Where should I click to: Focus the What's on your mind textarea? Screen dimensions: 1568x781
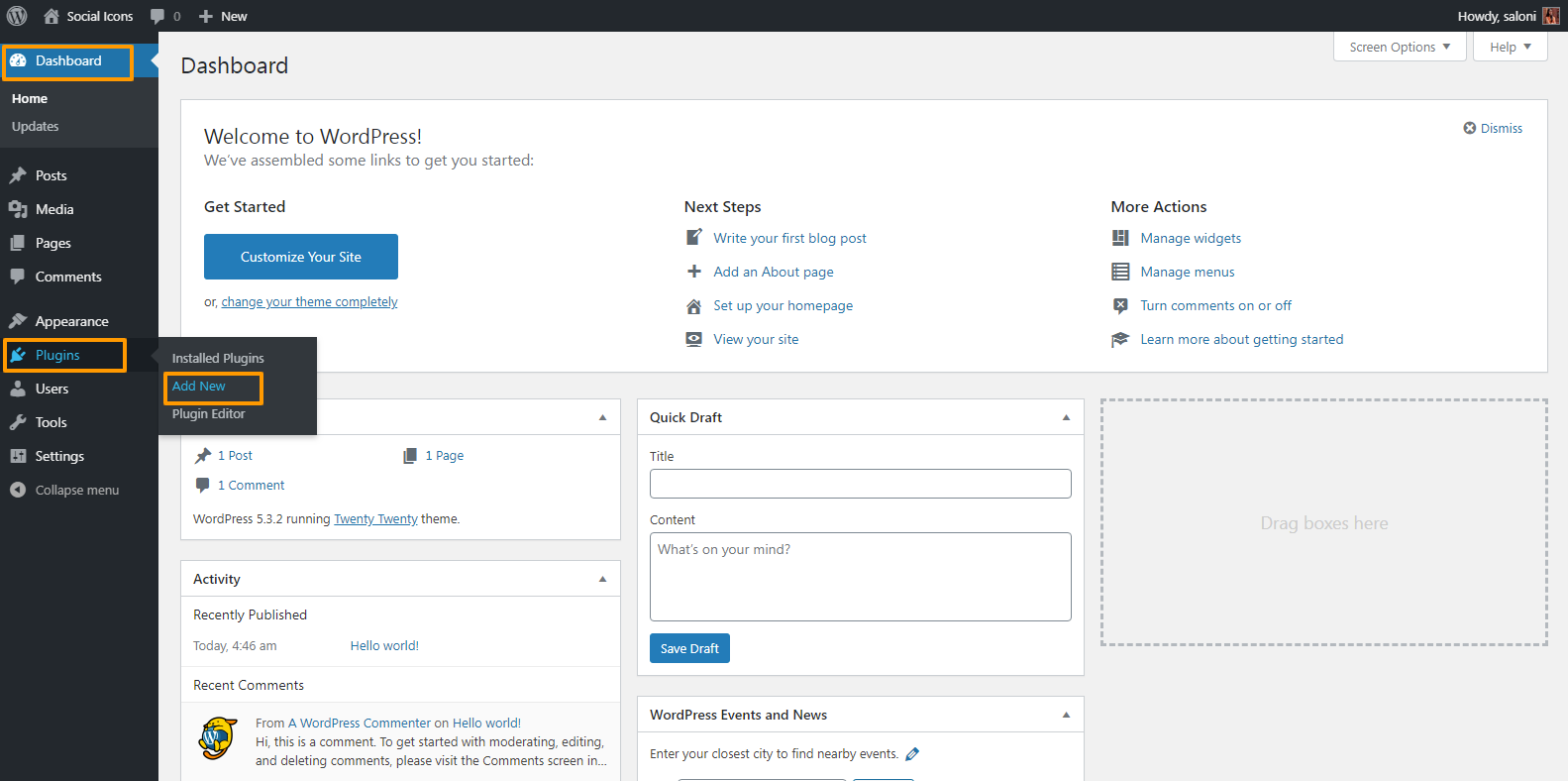click(x=861, y=577)
